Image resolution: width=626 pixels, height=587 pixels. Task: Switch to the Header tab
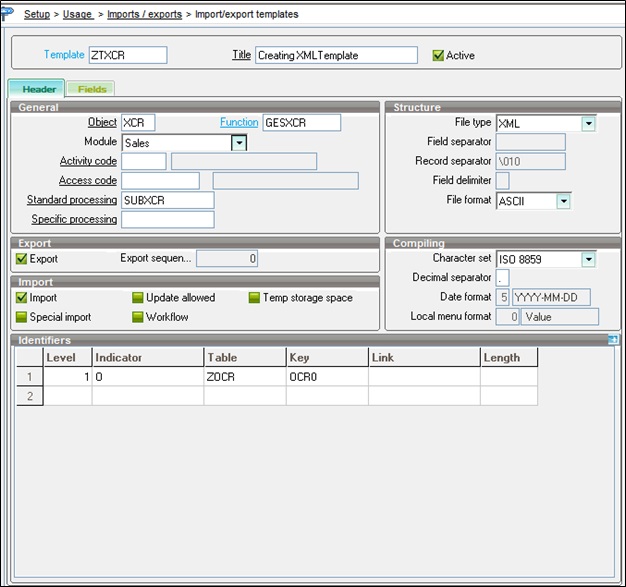(39, 89)
